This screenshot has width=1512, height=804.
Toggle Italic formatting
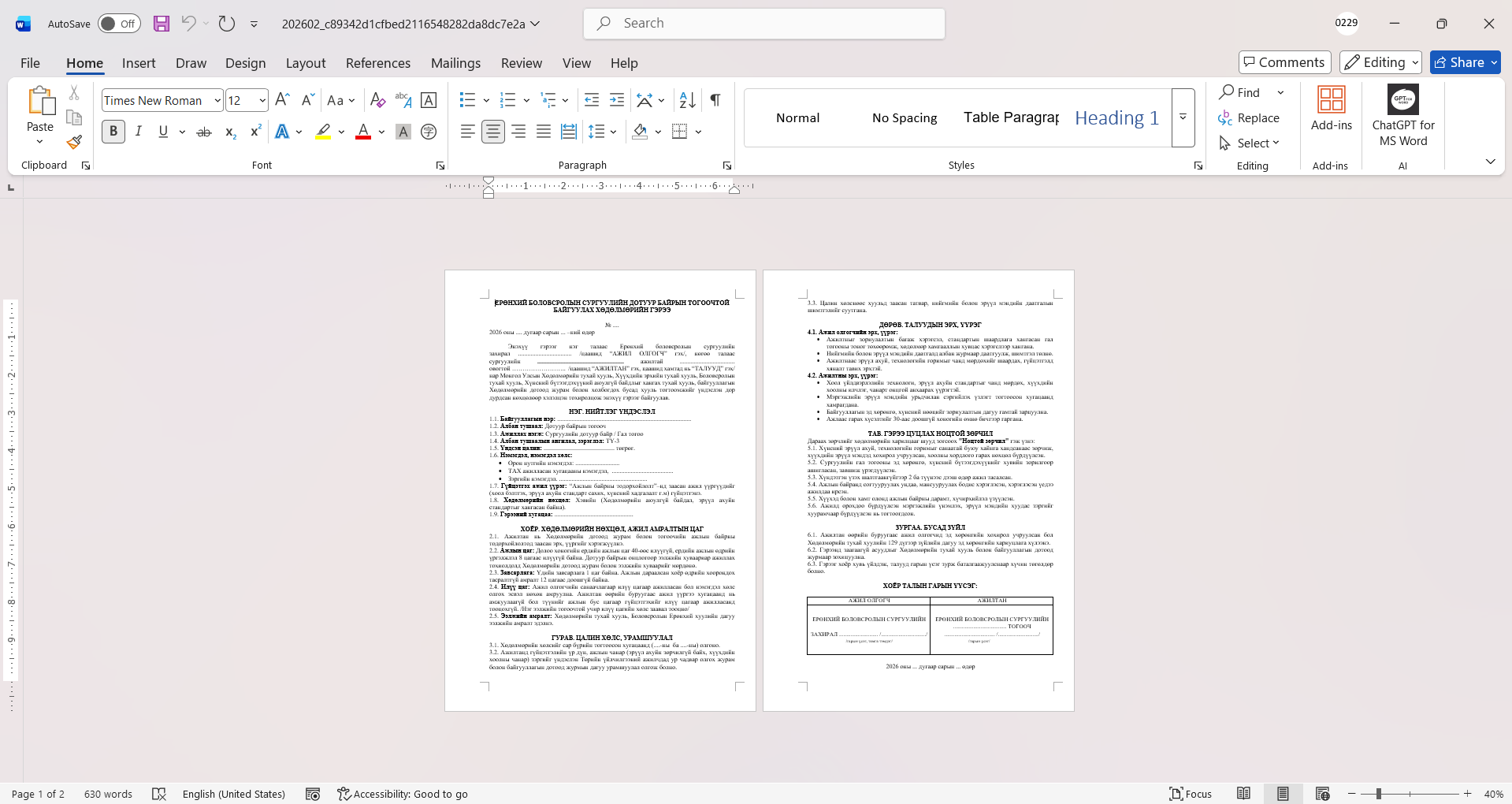(139, 132)
